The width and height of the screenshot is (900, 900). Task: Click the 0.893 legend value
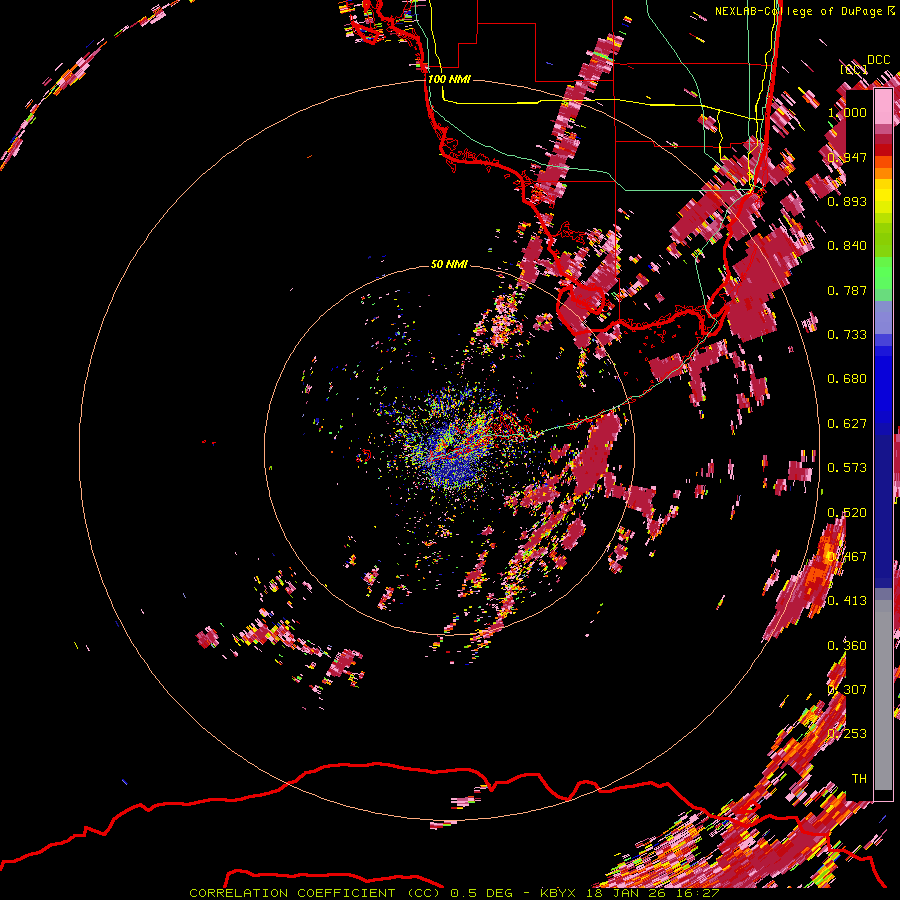coord(847,201)
